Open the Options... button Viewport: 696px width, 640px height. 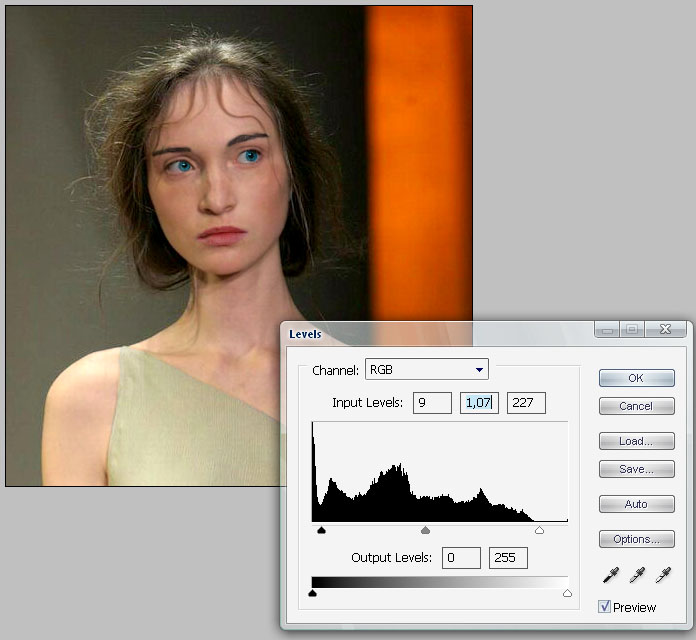point(637,539)
